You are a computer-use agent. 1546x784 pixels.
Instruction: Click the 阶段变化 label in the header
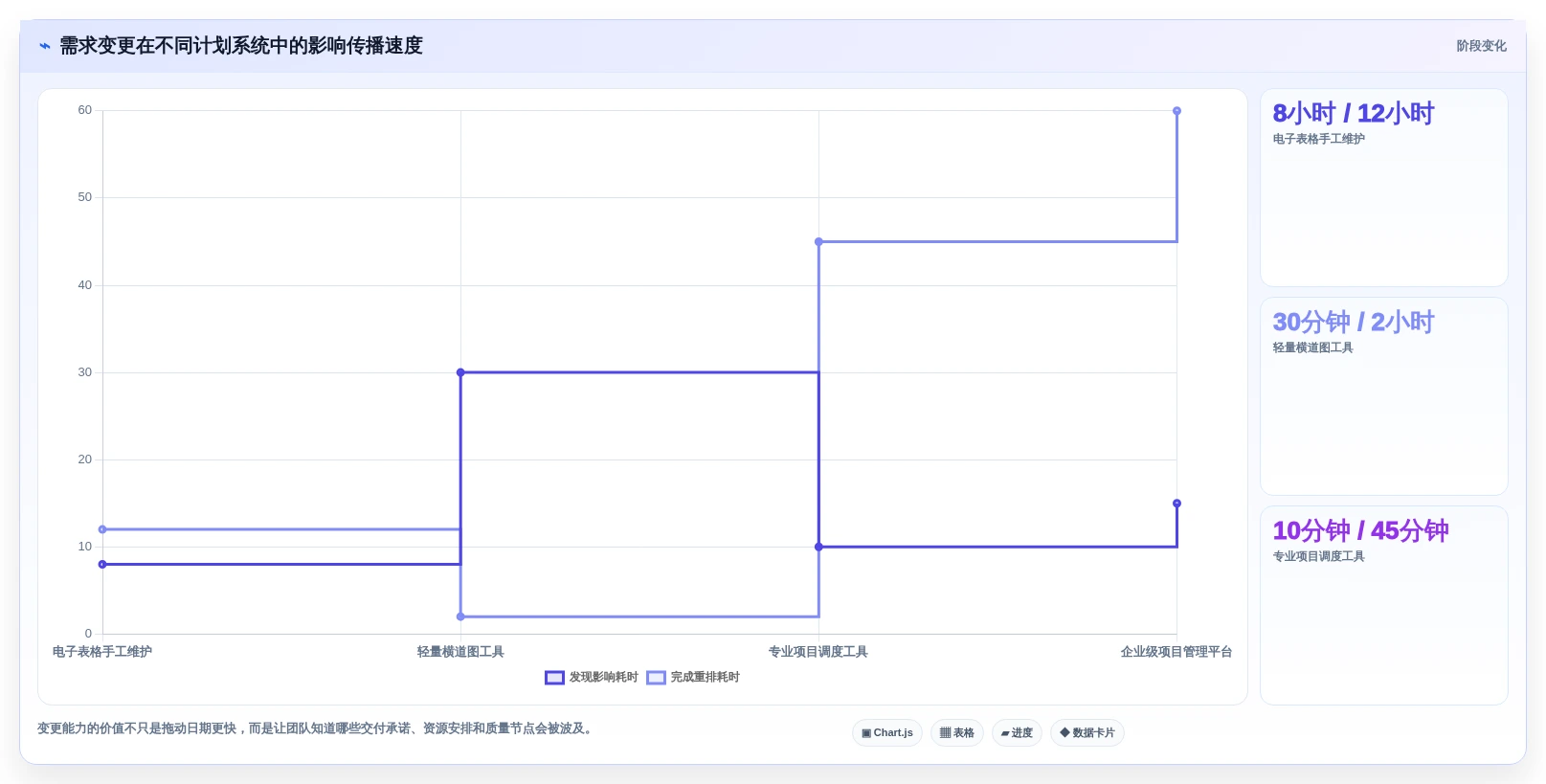[x=1481, y=46]
